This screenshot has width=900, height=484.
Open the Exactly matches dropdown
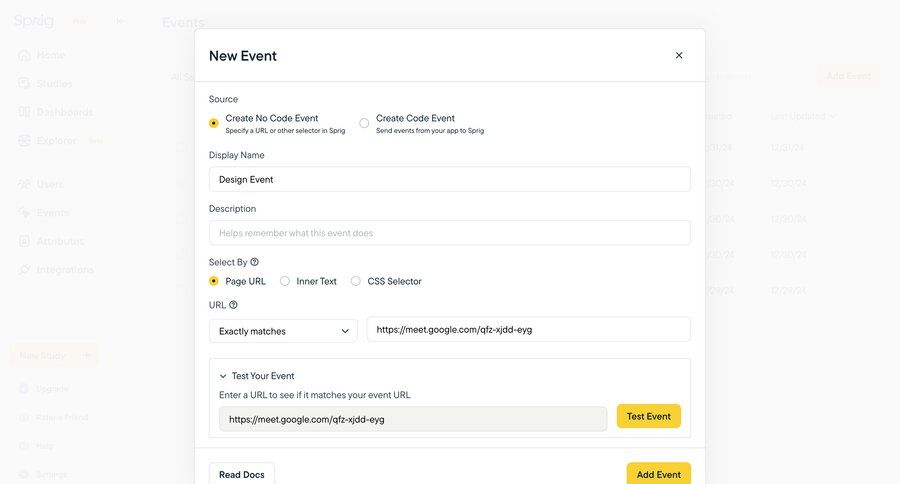(x=283, y=331)
